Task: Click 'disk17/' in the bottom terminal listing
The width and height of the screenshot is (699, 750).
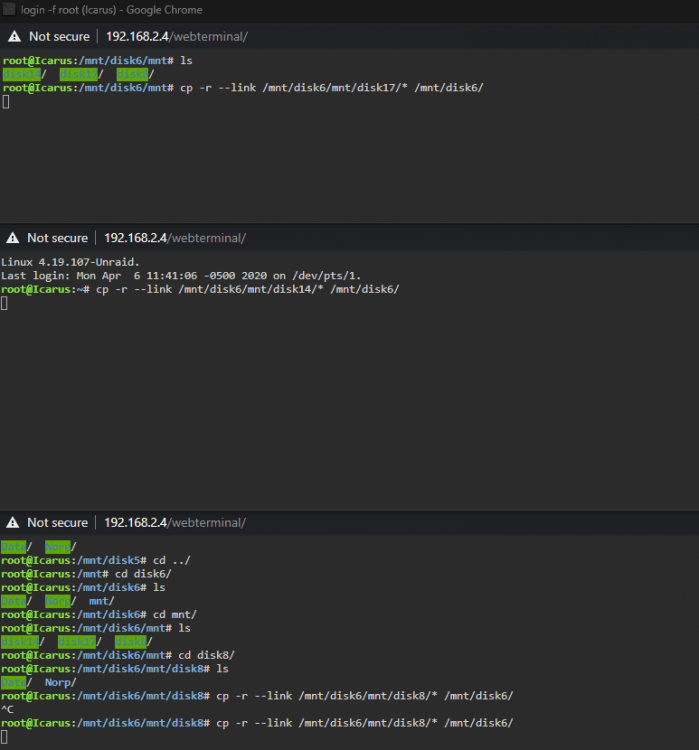Action: coord(80,641)
